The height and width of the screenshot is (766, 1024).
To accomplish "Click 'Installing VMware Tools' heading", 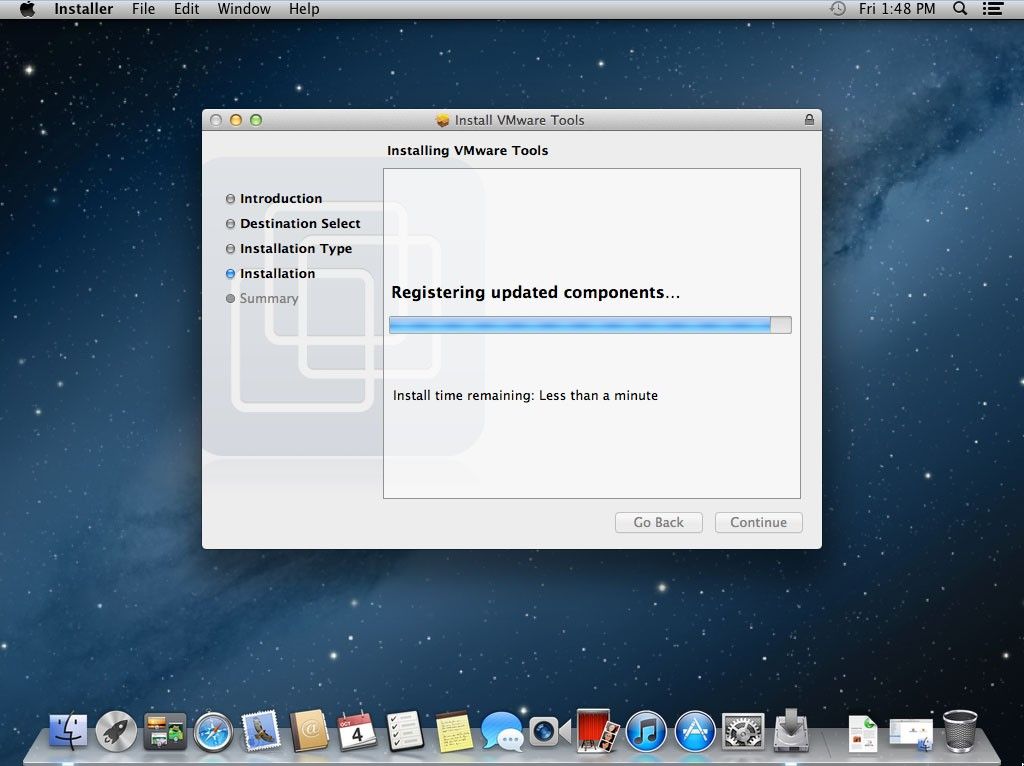I will (468, 150).
